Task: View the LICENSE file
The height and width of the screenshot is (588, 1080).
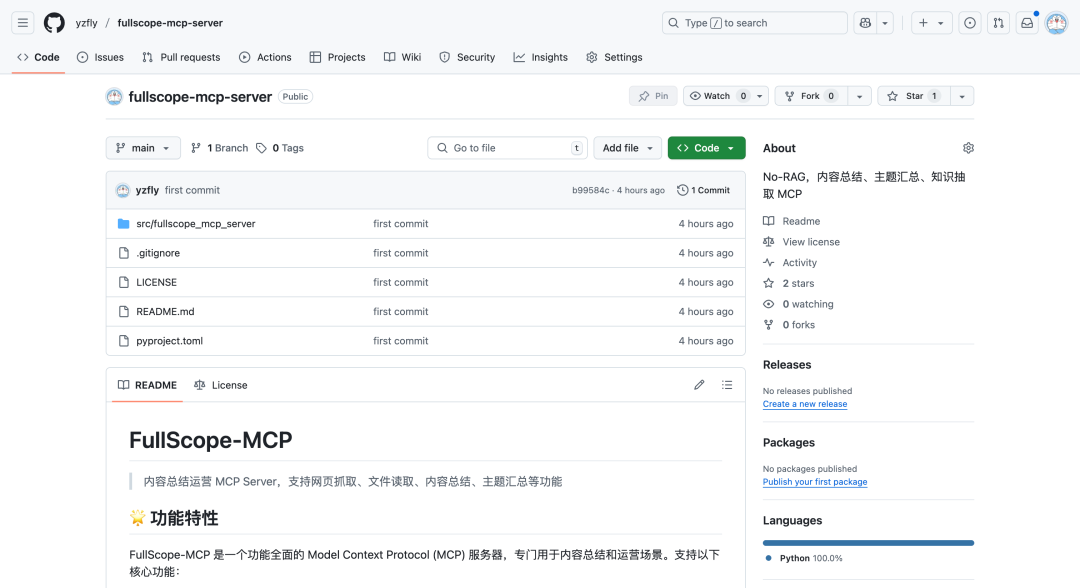Action: [156, 282]
